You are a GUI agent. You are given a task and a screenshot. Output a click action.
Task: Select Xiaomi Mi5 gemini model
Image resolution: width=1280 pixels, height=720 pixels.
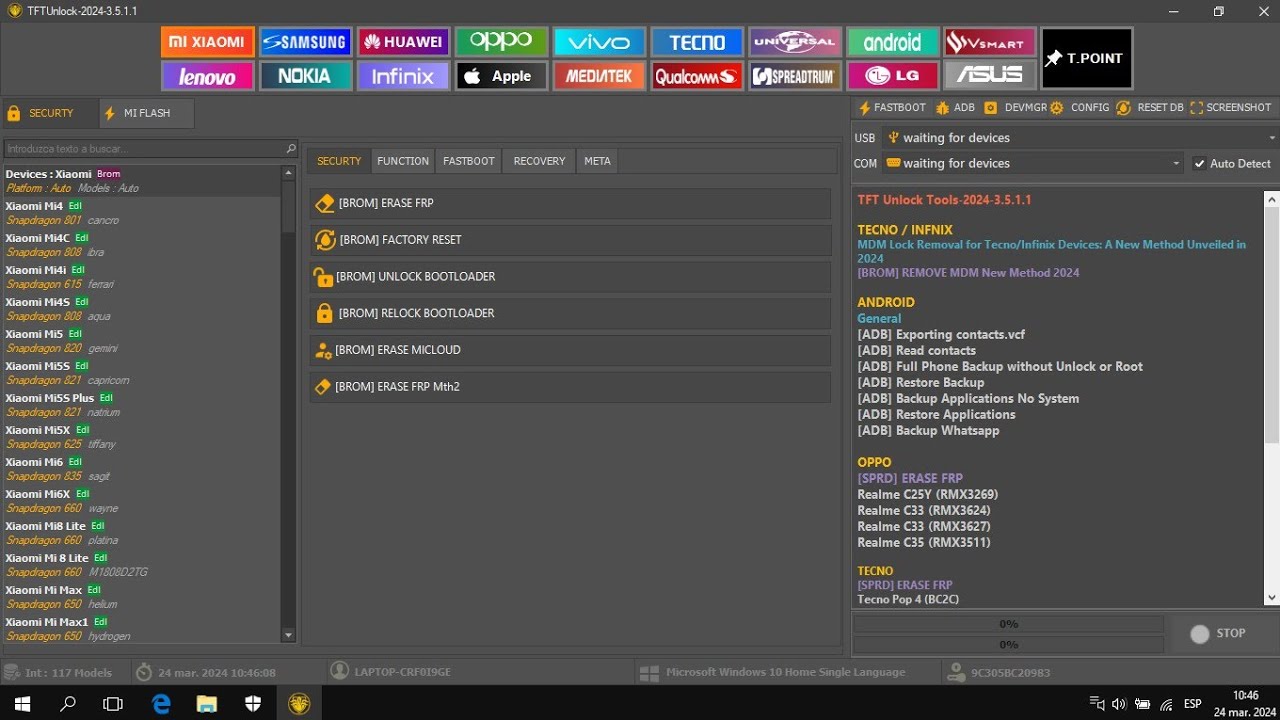coord(142,341)
